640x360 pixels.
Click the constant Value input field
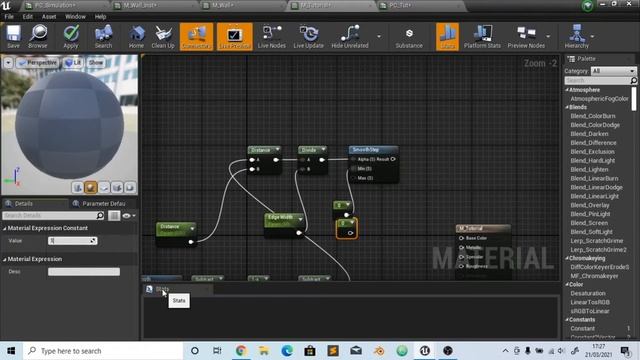(72, 241)
